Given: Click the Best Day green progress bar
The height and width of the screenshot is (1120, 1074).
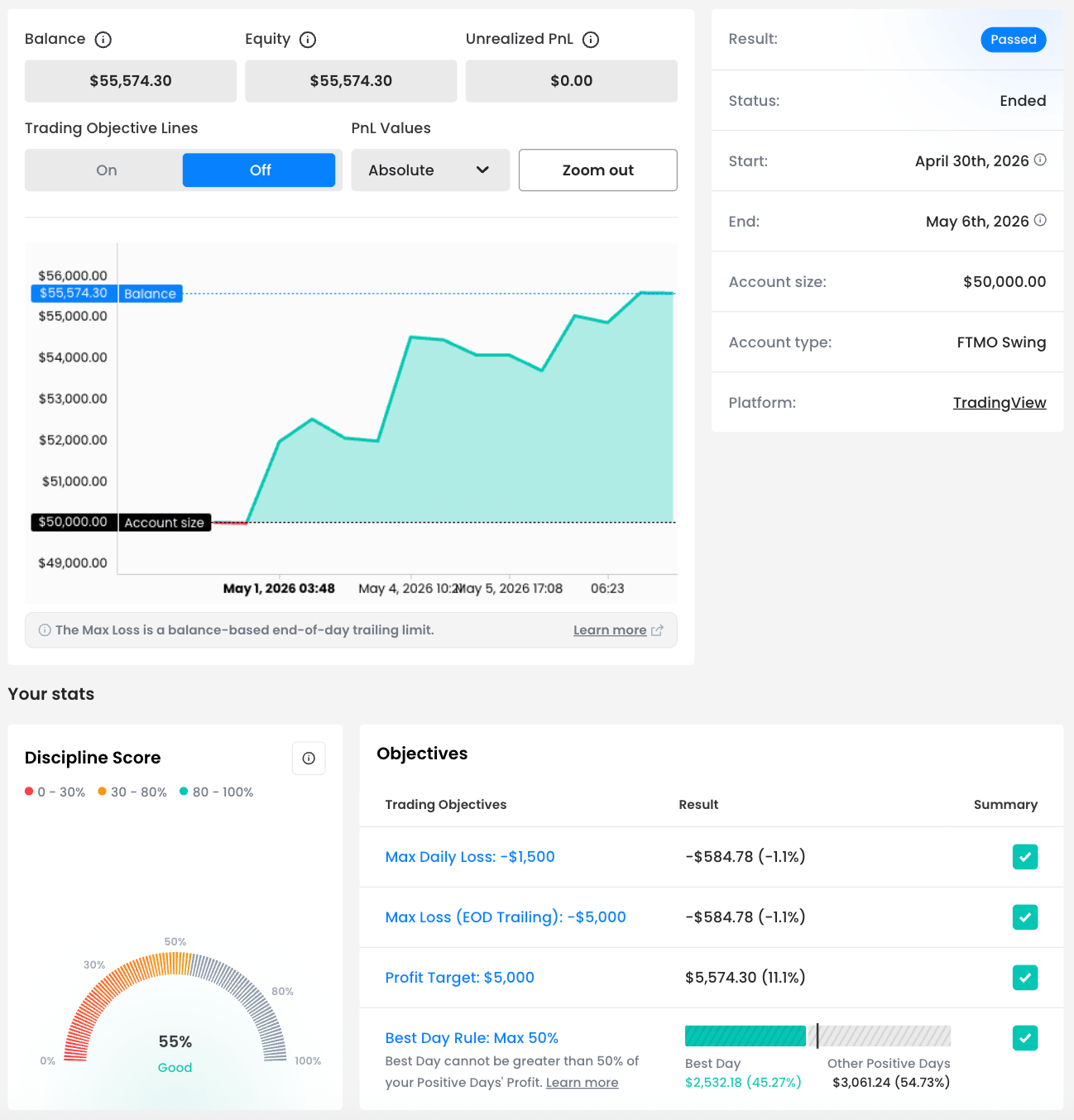Looking at the screenshot, I should click(746, 1036).
